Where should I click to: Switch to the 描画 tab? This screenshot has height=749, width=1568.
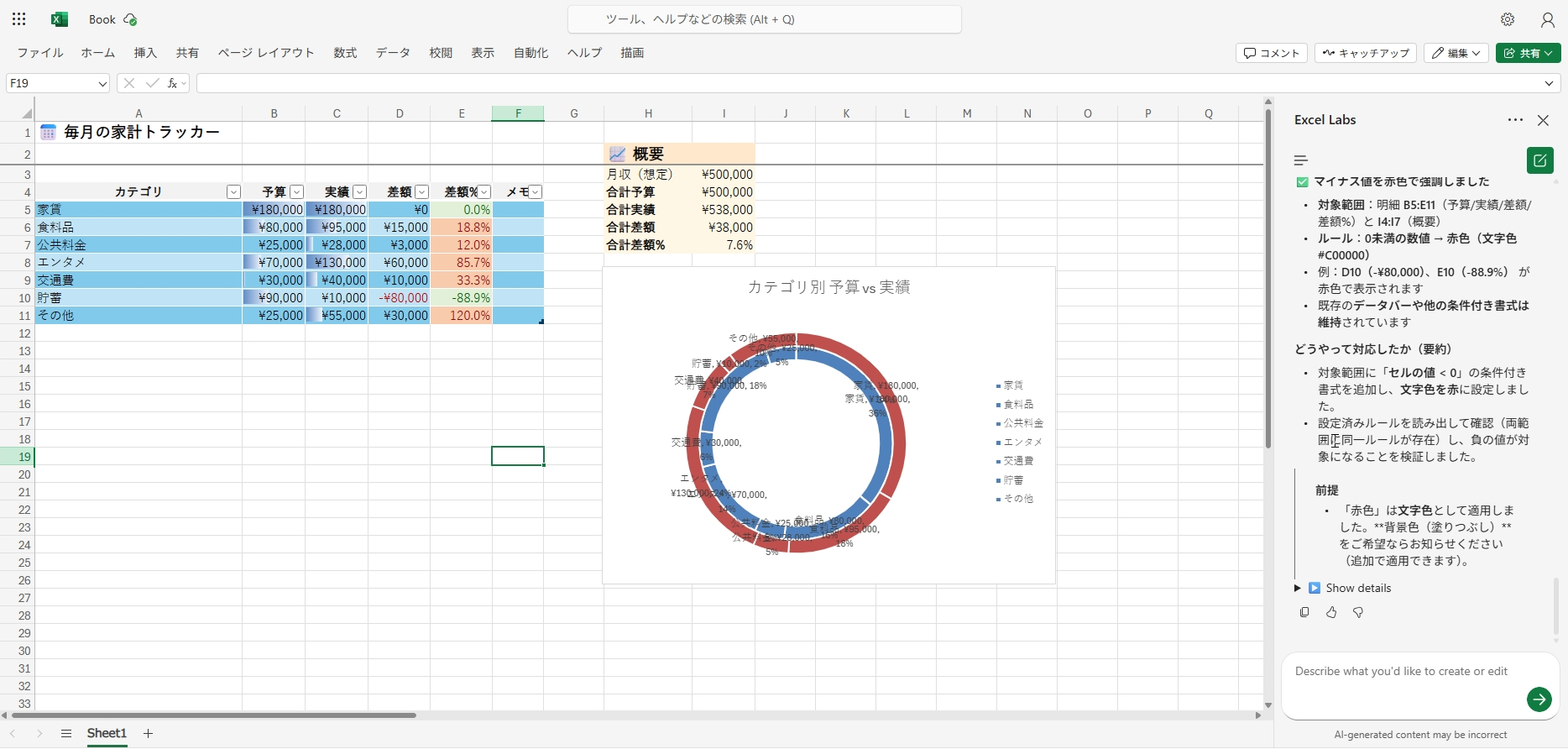[632, 53]
